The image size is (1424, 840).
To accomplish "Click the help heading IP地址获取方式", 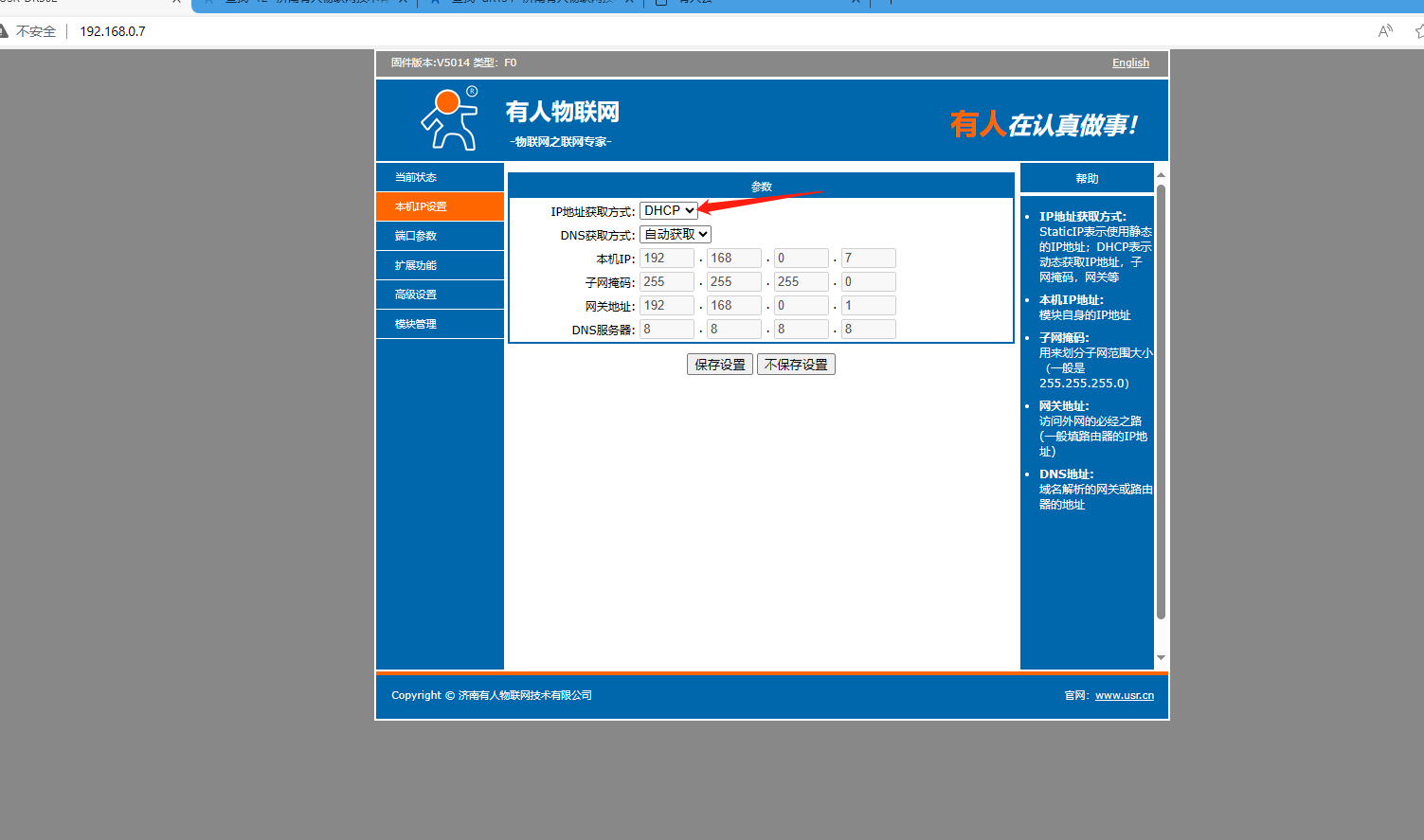I will (x=1083, y=217).
